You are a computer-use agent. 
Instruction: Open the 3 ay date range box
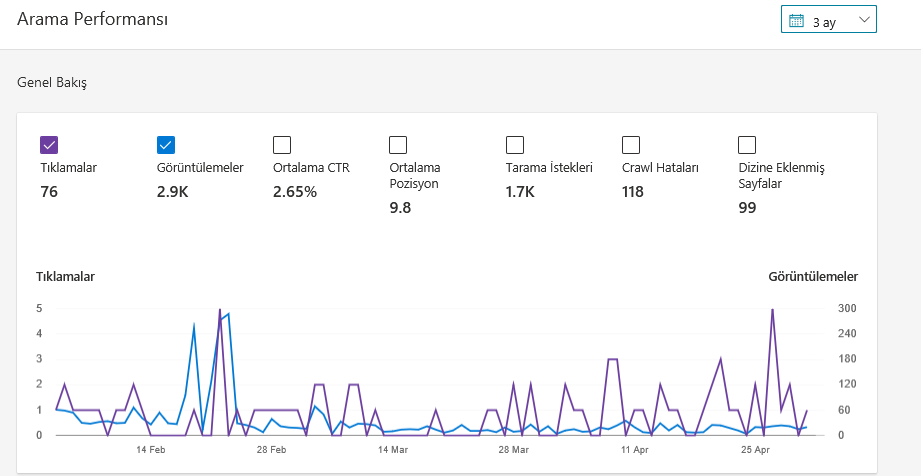point(829,19)
